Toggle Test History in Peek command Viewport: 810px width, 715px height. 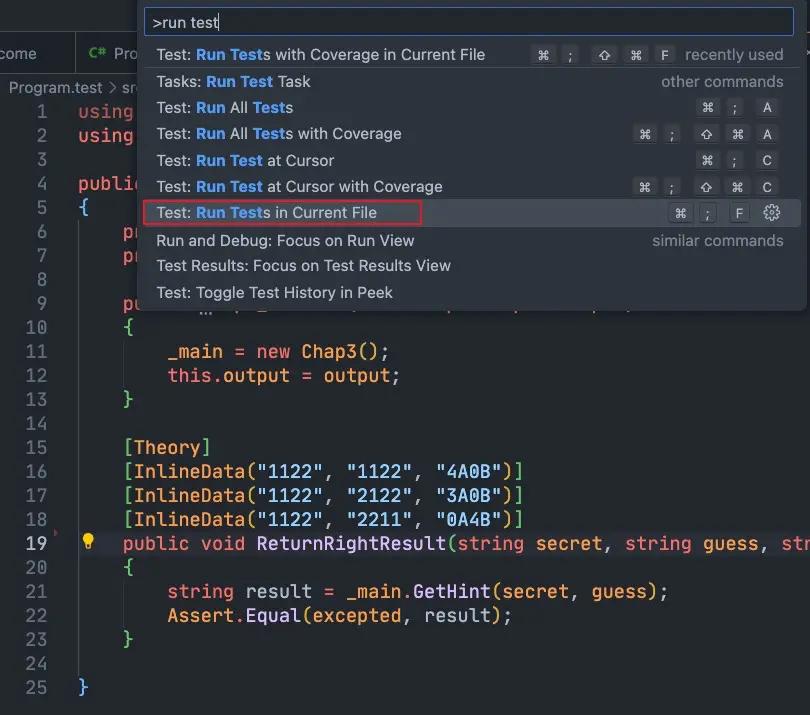(x=274, y=292)
